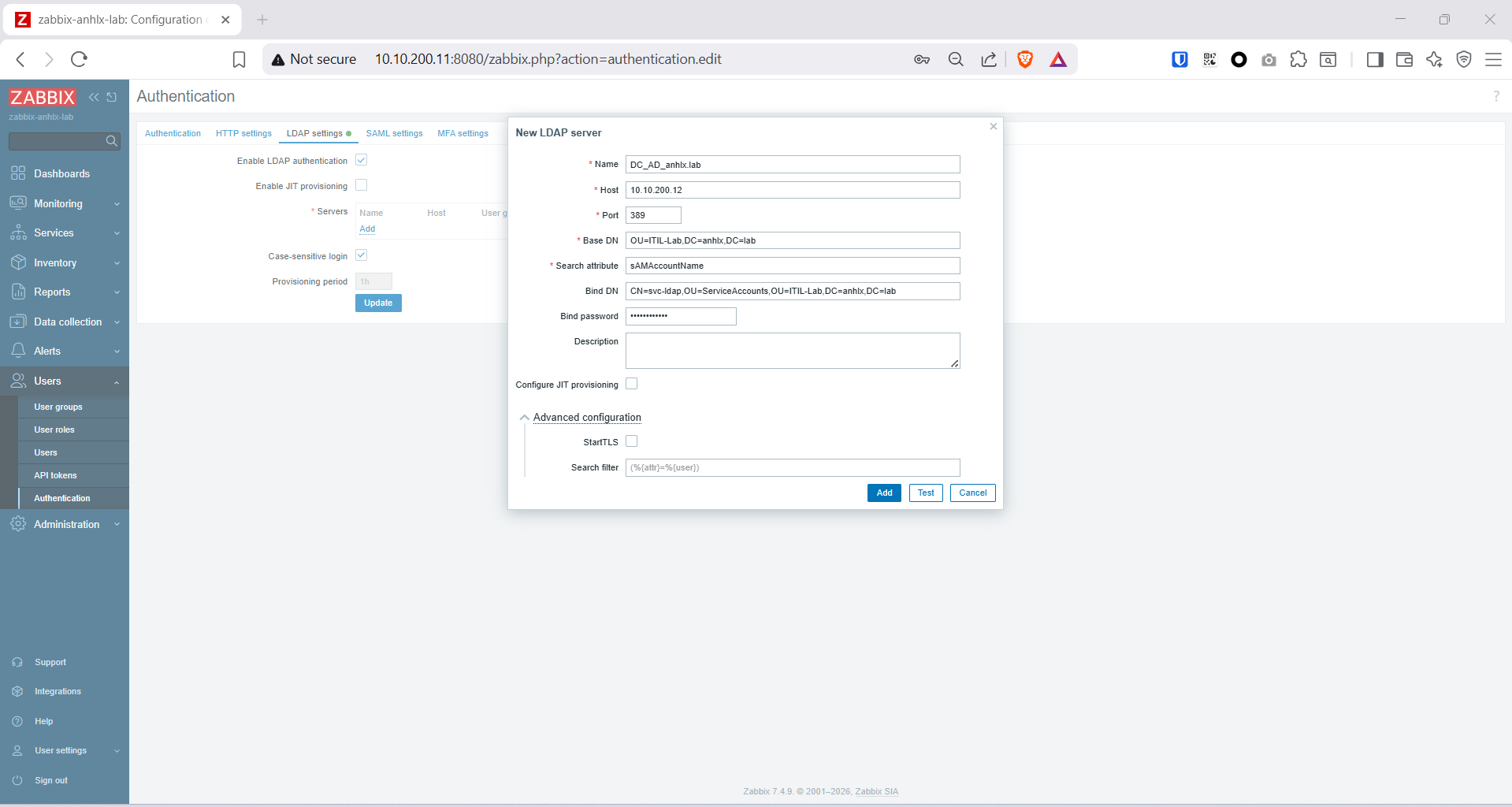Check Configure JIT provisioning box
This screenshot has height=807, width=1512.
631,384
